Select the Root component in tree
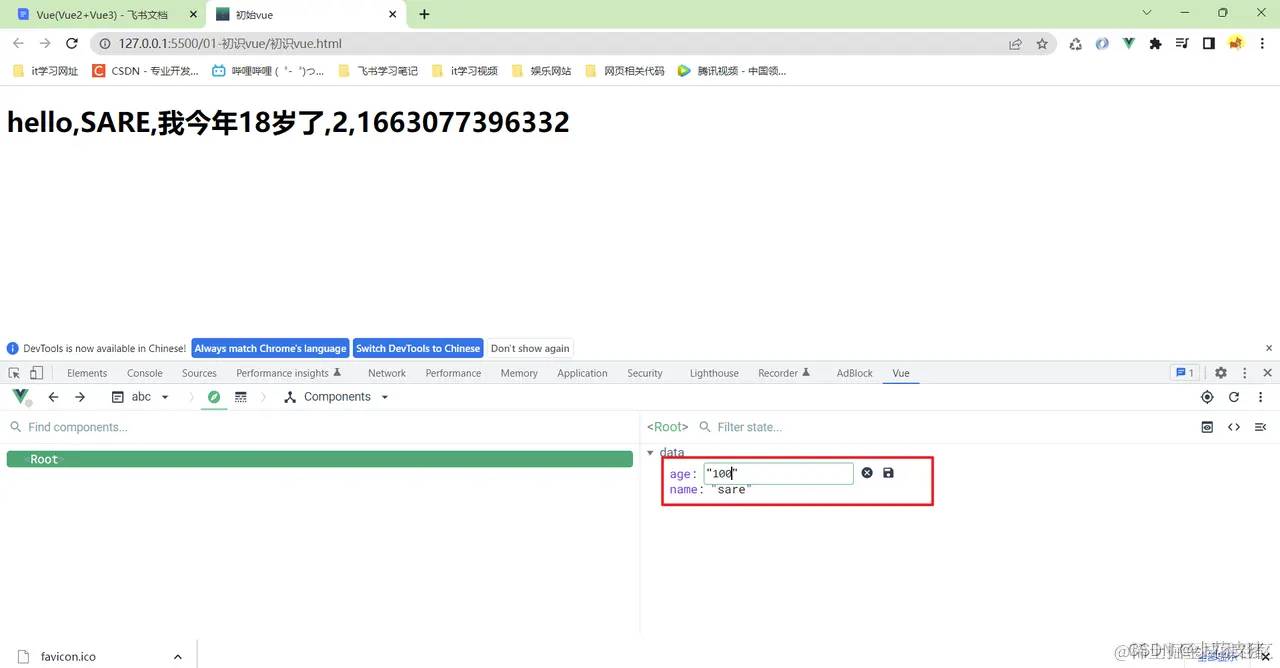Image resolution: width=1280 pixels, height=668 pixels. pyautogui.click(x=320, y=459)
